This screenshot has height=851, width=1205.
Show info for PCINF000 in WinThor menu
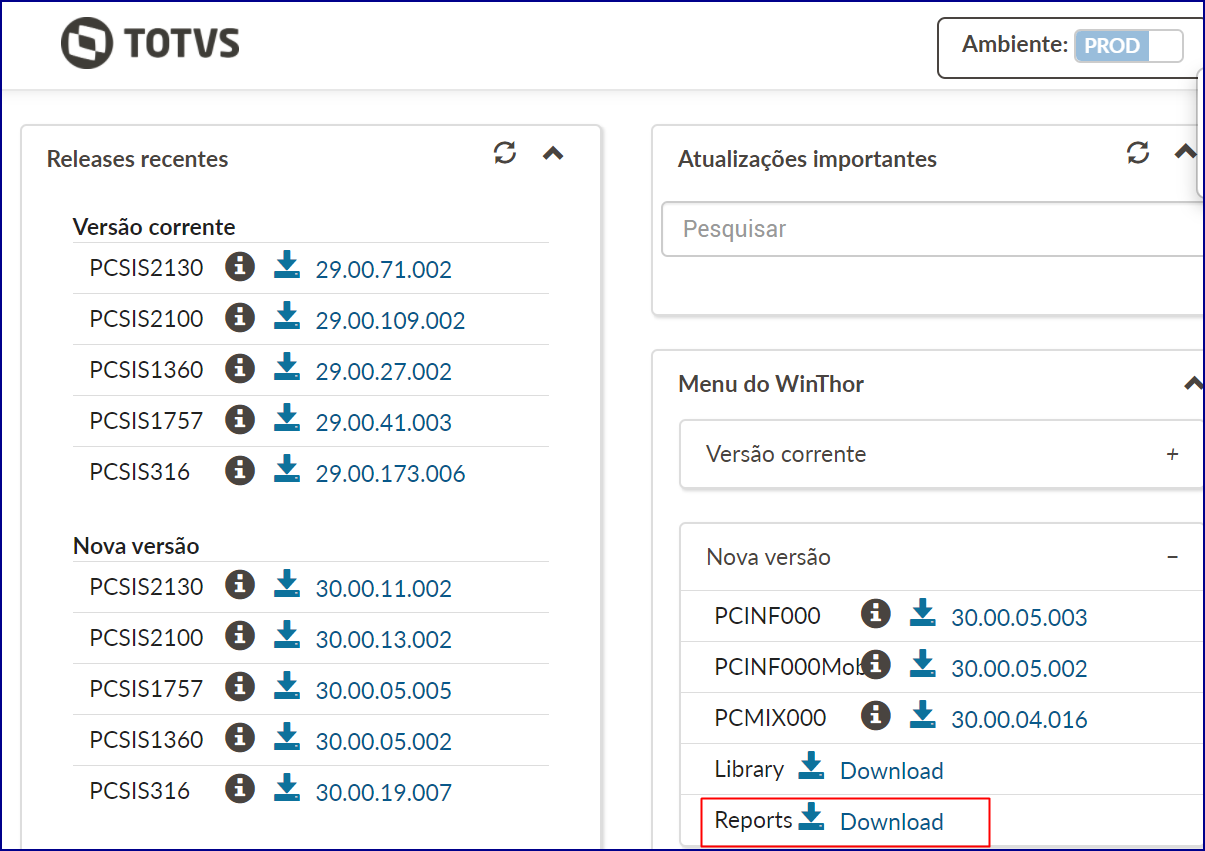875,614
